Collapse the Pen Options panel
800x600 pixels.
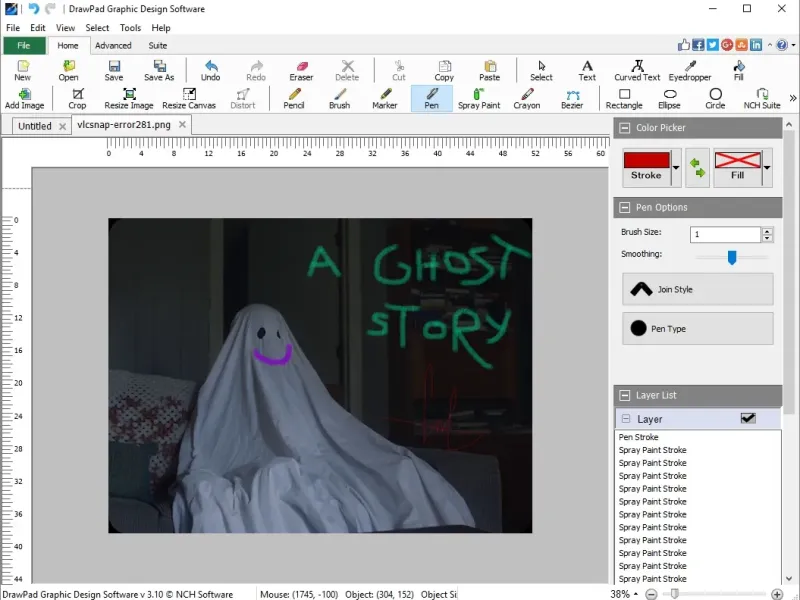624,207
